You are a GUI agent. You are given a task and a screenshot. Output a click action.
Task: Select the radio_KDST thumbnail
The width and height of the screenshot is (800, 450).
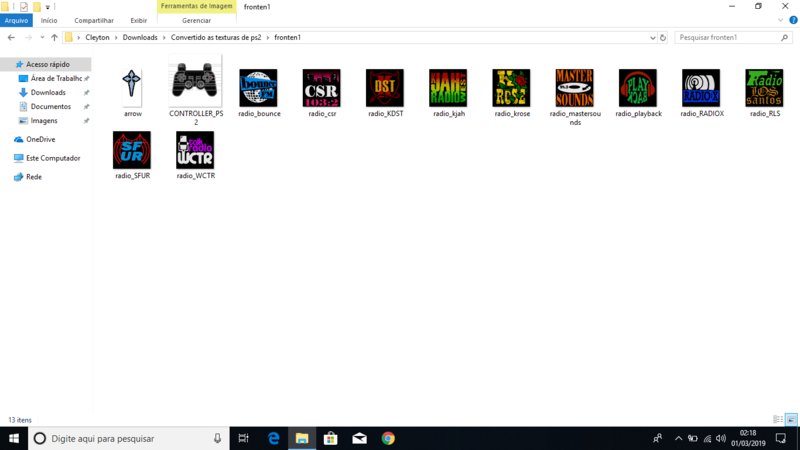point(385,88)
